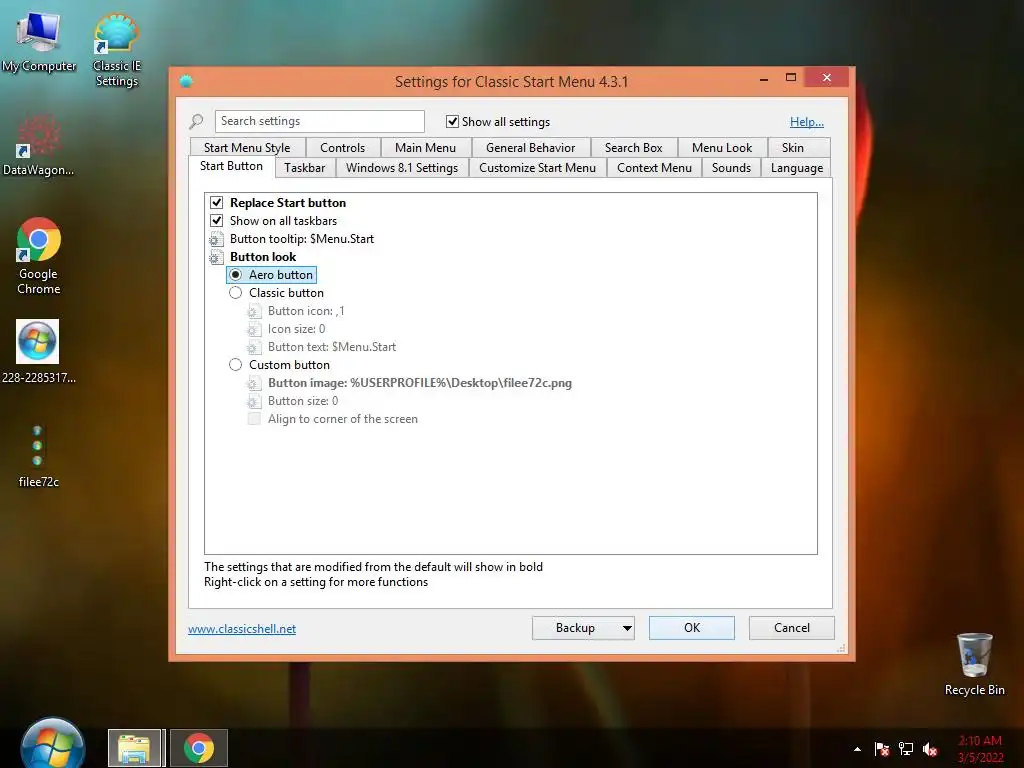This screenshot has height=768, width=1024.
Task: Uncheck Show on all taskbars
Action: coord(216,221)
